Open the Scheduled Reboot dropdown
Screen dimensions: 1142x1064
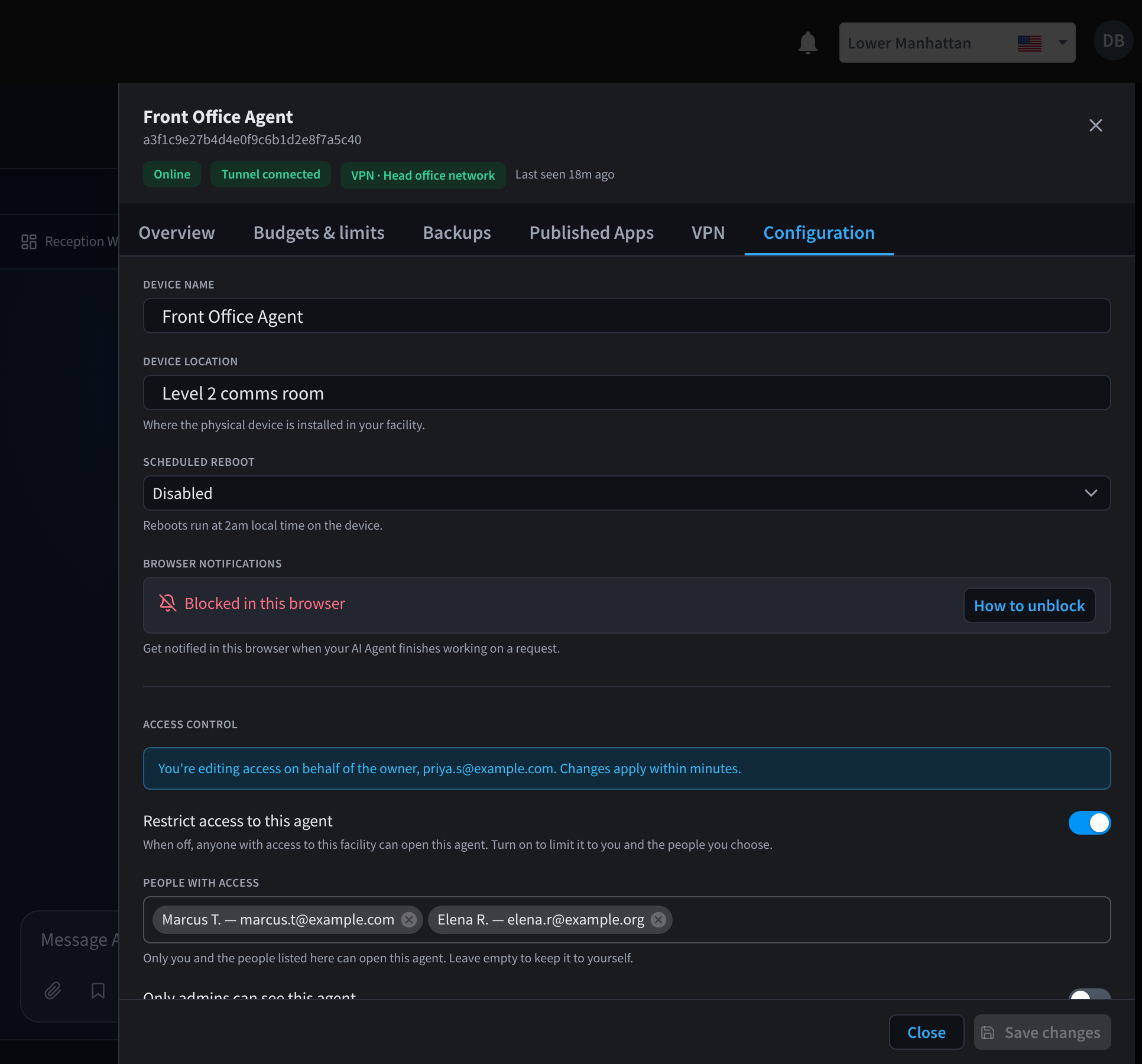[x=627, y=493]
